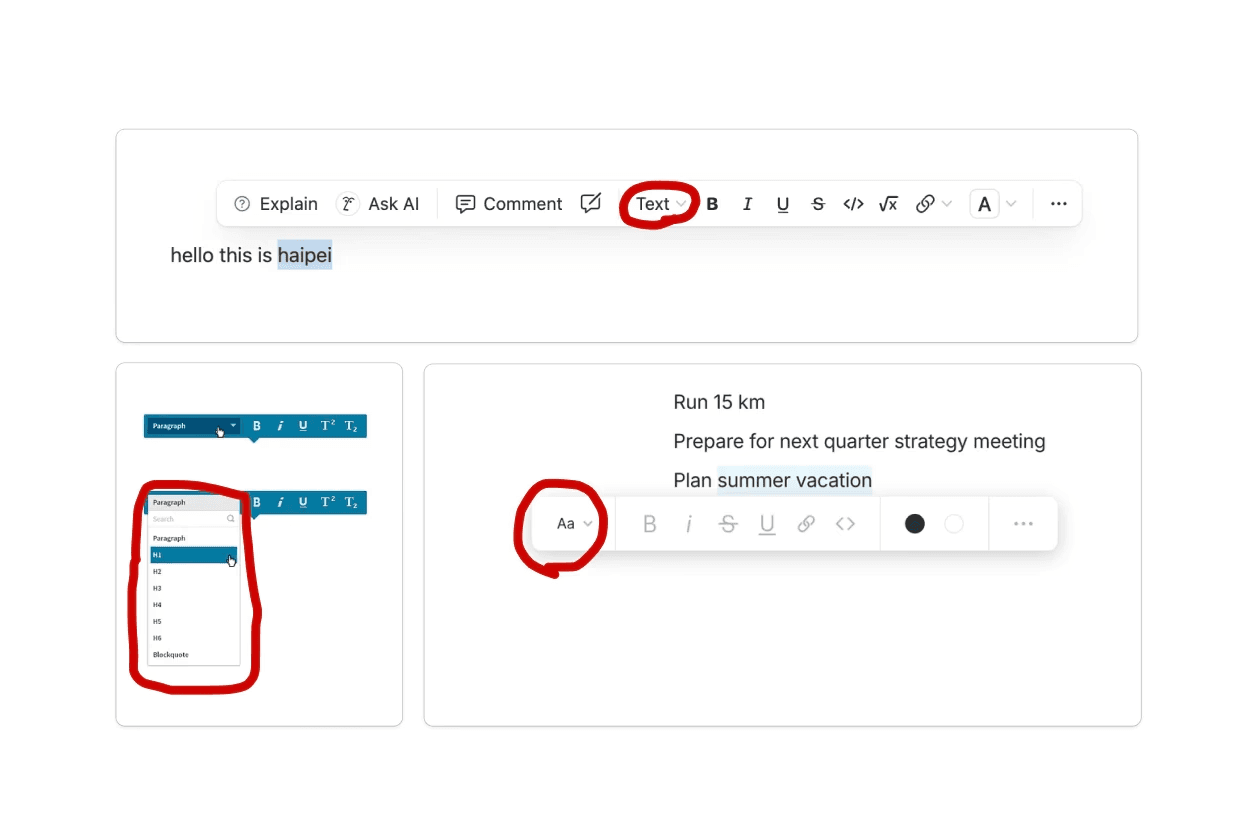Choose H5 from the heading list
The image size is (1254, 822).
(193, 621)
